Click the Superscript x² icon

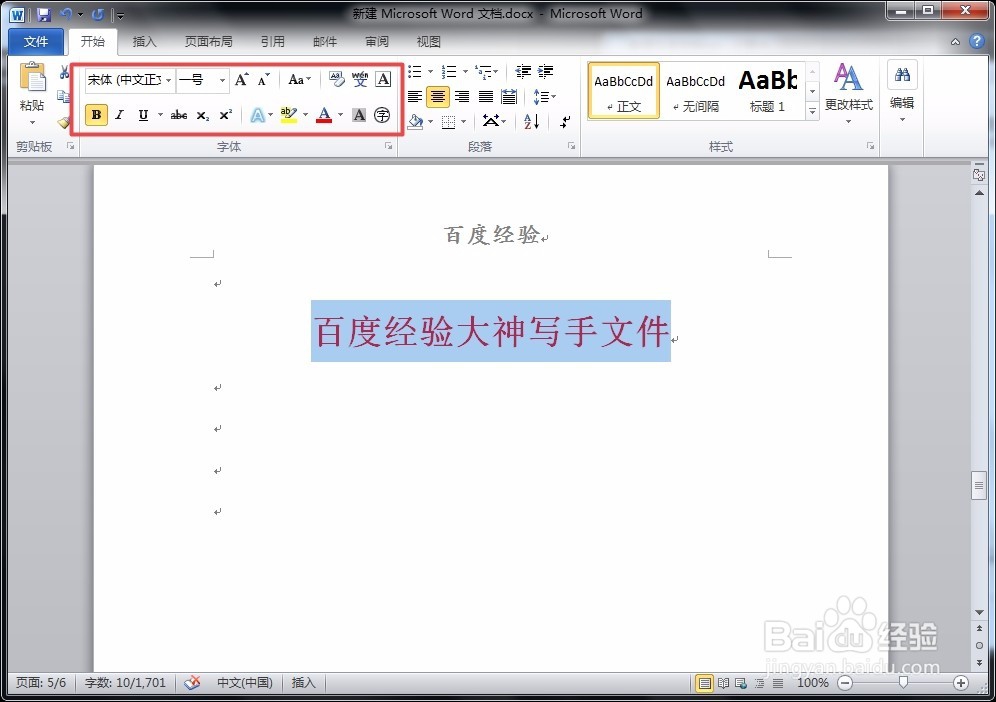225,115
